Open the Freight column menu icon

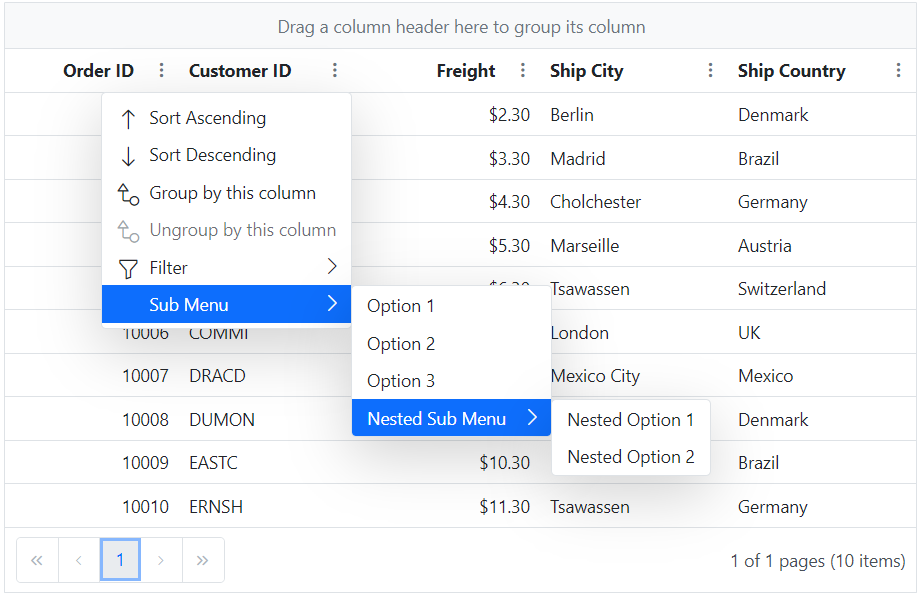point(522,70)
